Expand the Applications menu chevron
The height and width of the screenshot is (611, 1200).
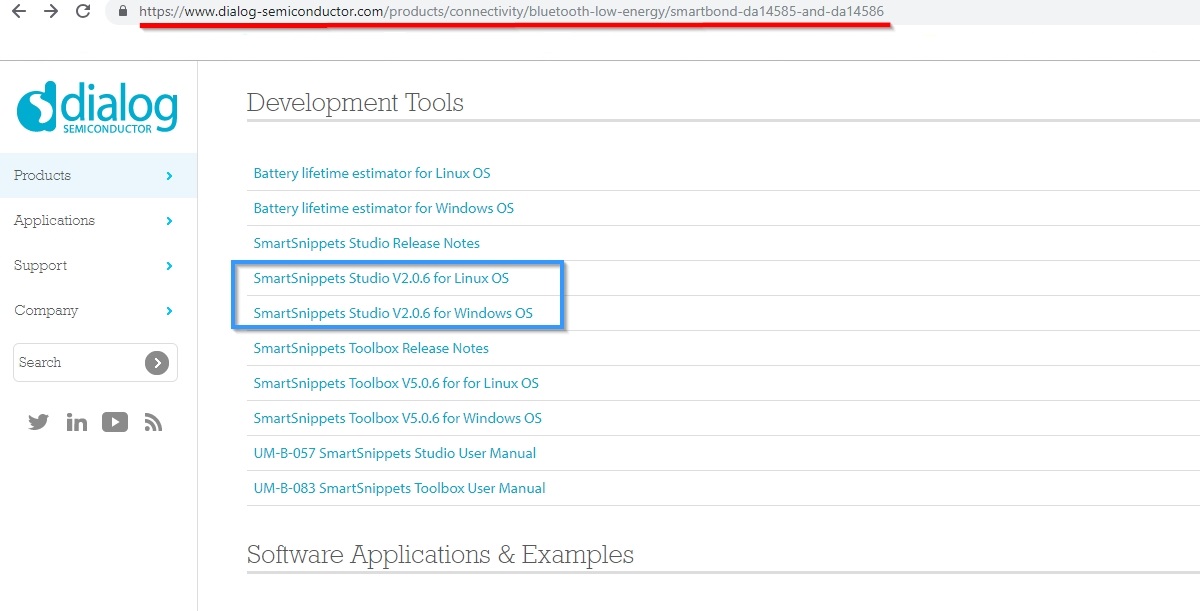(169, 221)
